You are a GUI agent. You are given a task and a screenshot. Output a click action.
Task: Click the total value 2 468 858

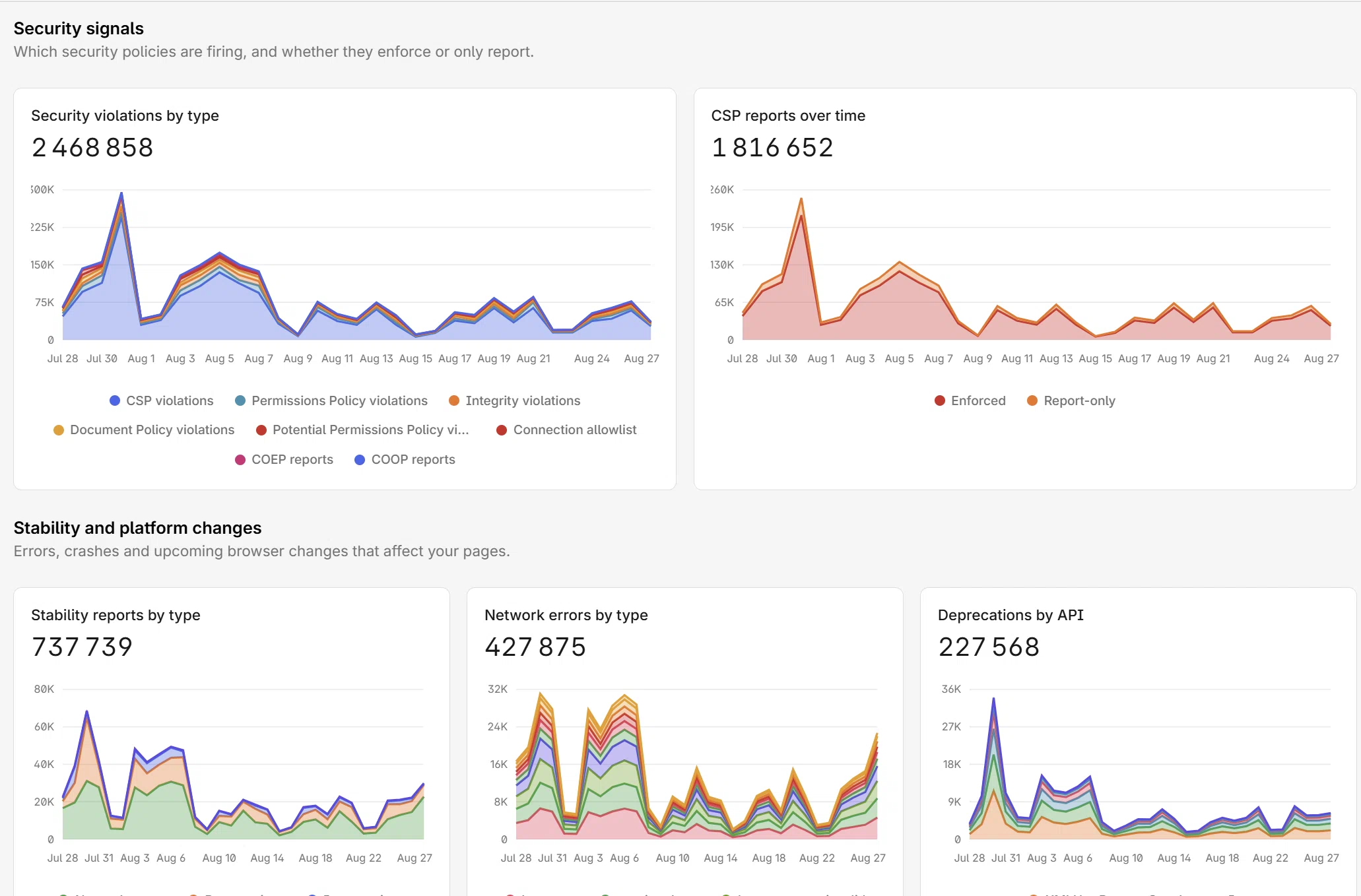[92, 147]
